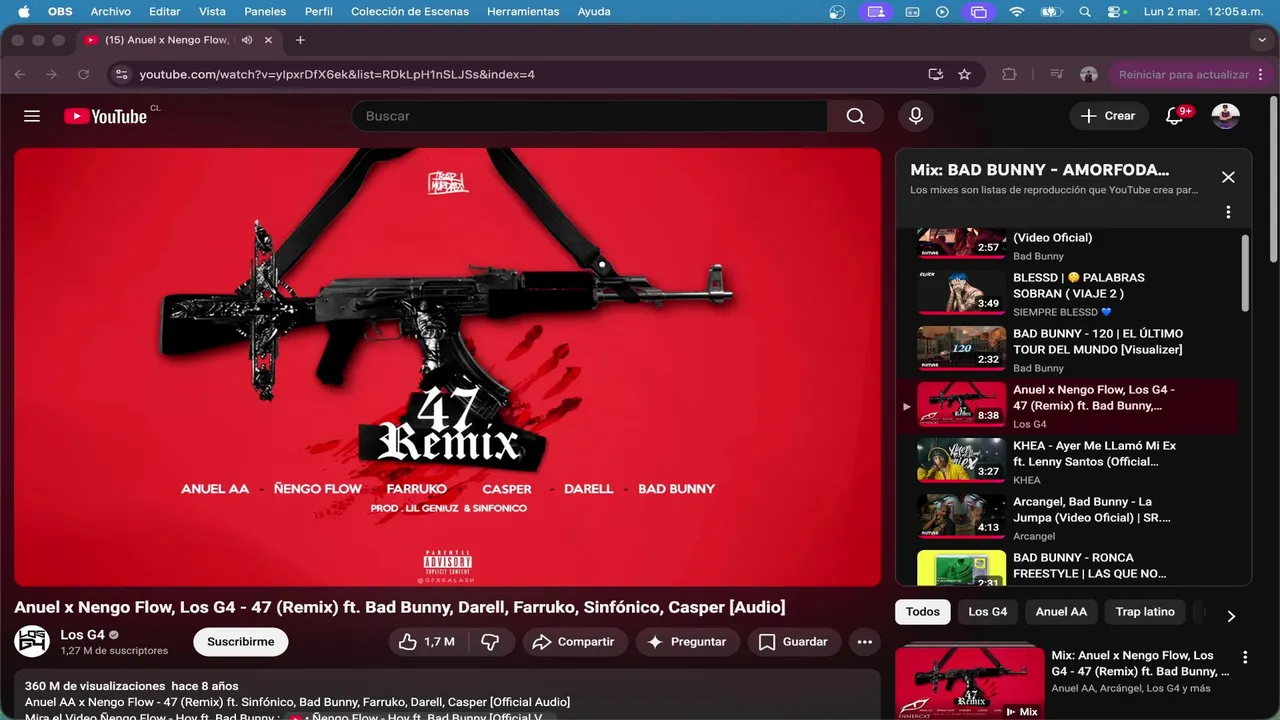The image size is (1280, 720).
Task: Click the Guardar button
Action: (x=794, y=642)
